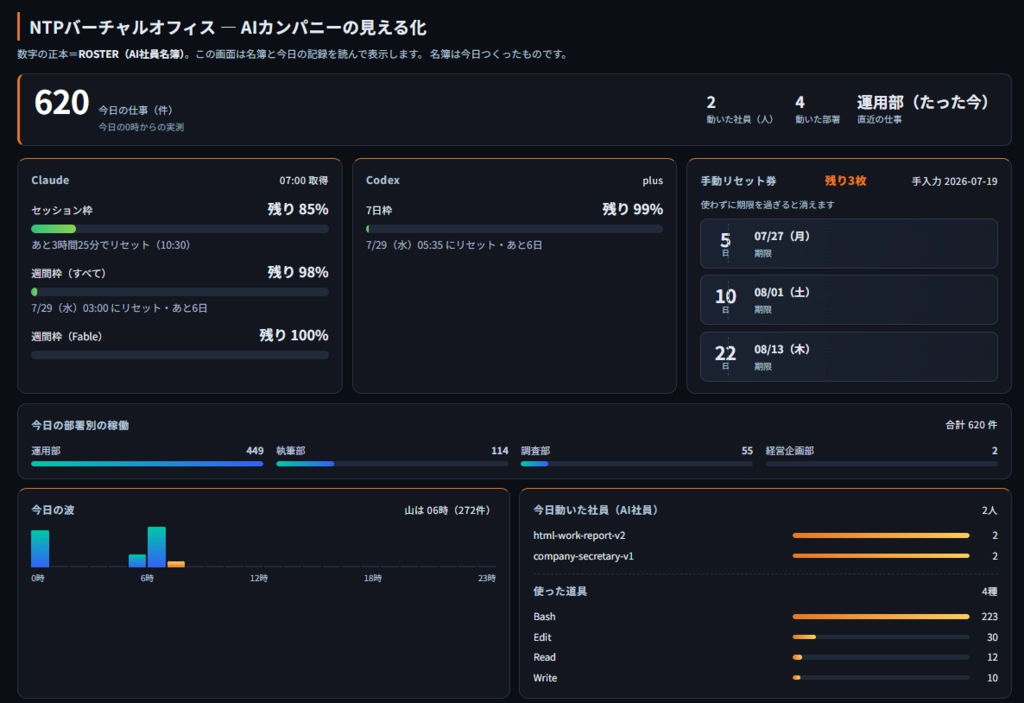Image resolution: width=1024 pixels, height=703 pixels.
Task: Click the company-secretary-v1 employee row
Action: click(765, 556)
